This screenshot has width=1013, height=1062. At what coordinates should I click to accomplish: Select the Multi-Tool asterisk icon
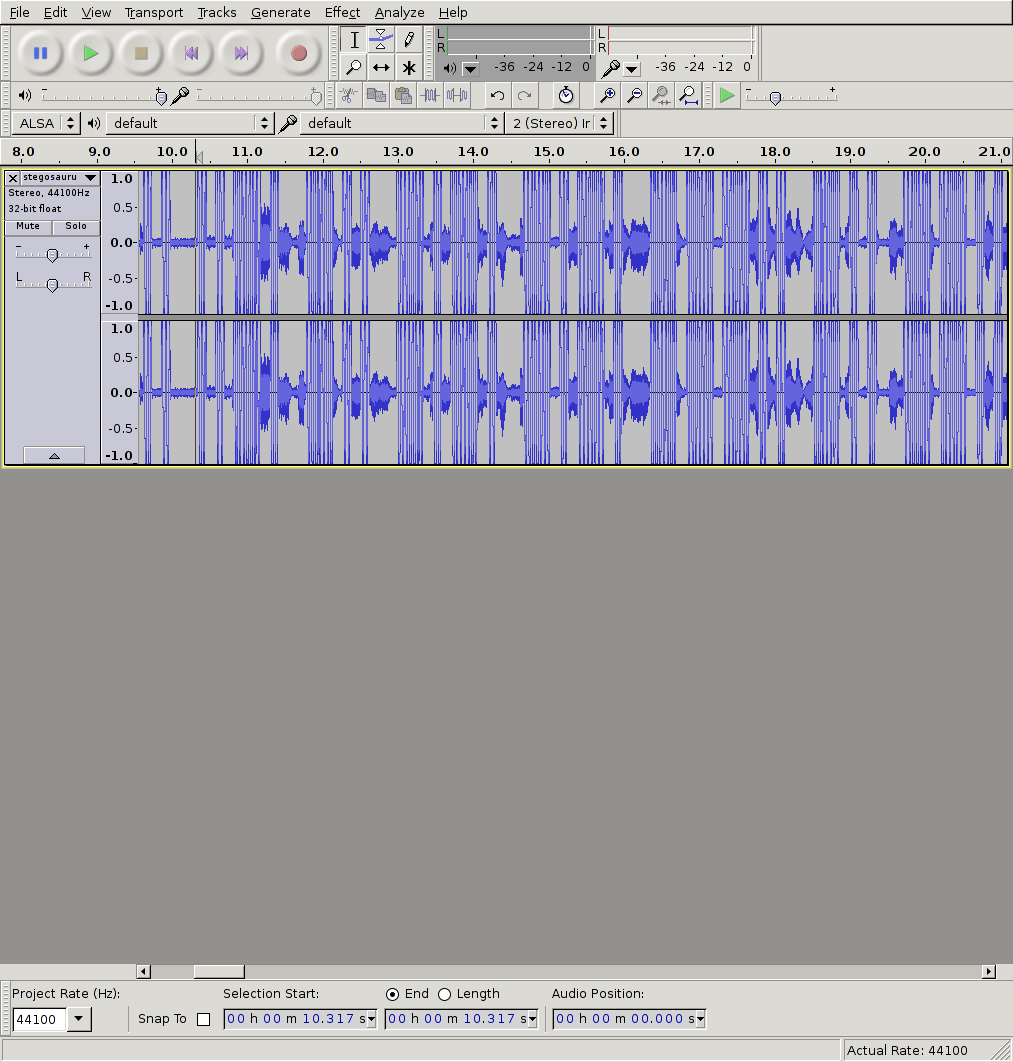(x=409, y=68)
